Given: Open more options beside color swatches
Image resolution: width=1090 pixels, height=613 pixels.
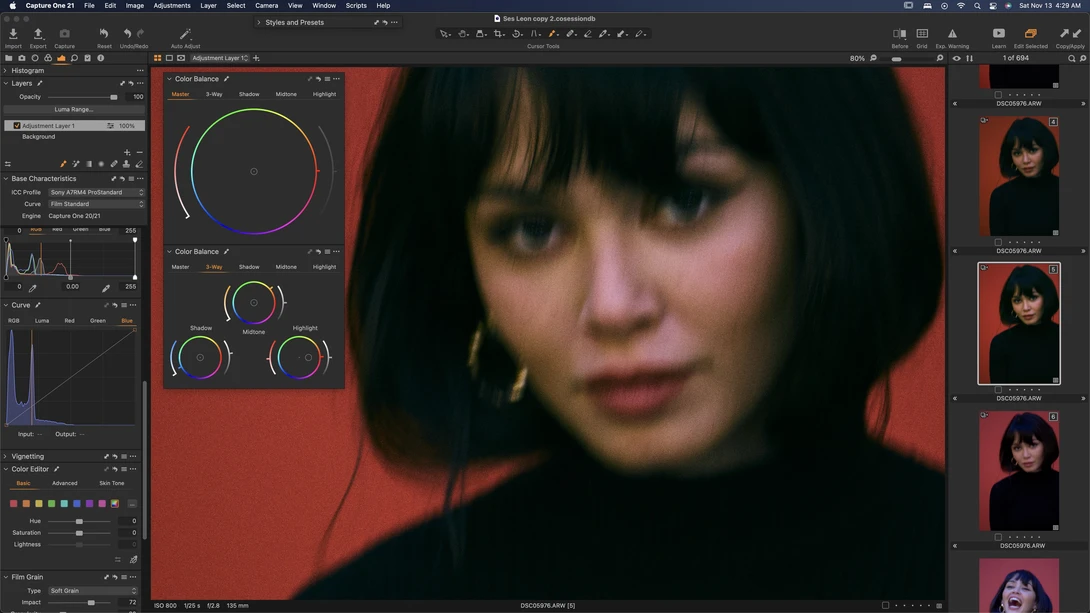Looking at the screenshot, I should coord(132,504).
